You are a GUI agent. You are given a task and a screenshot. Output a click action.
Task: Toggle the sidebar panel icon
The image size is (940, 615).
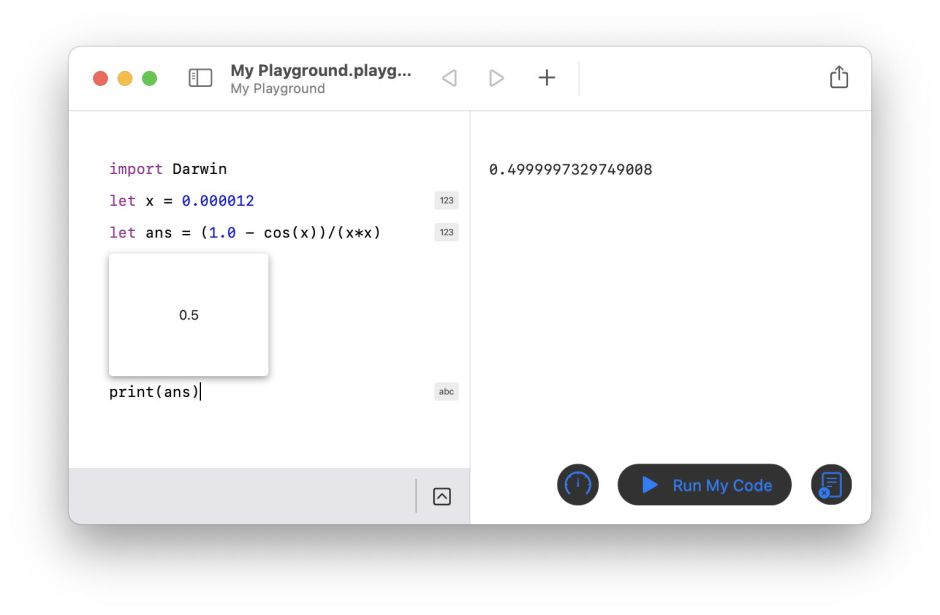pyautogui.click(x=200, y=78)
